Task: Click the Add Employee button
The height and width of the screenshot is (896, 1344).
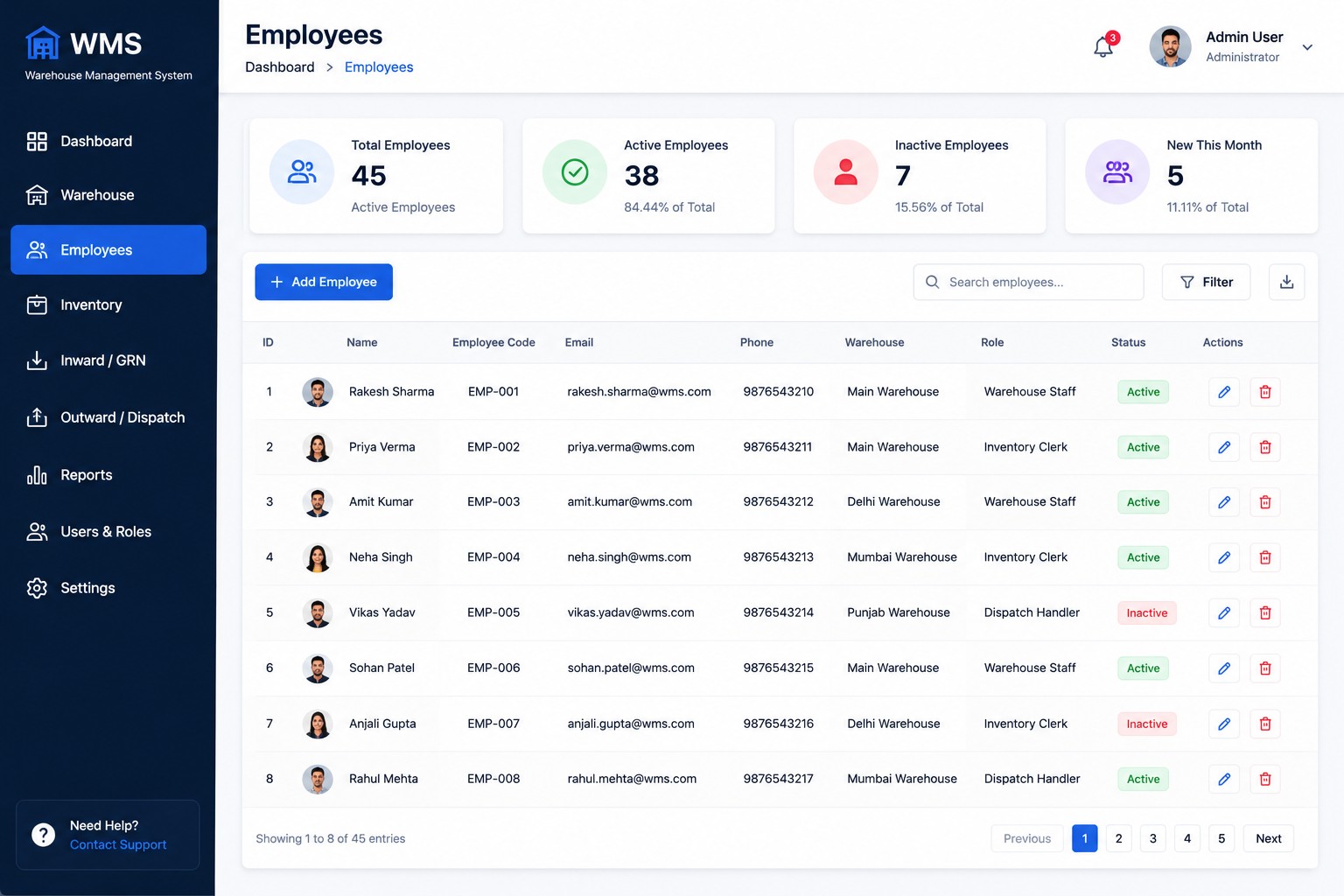Action: [x=324, y=282]
